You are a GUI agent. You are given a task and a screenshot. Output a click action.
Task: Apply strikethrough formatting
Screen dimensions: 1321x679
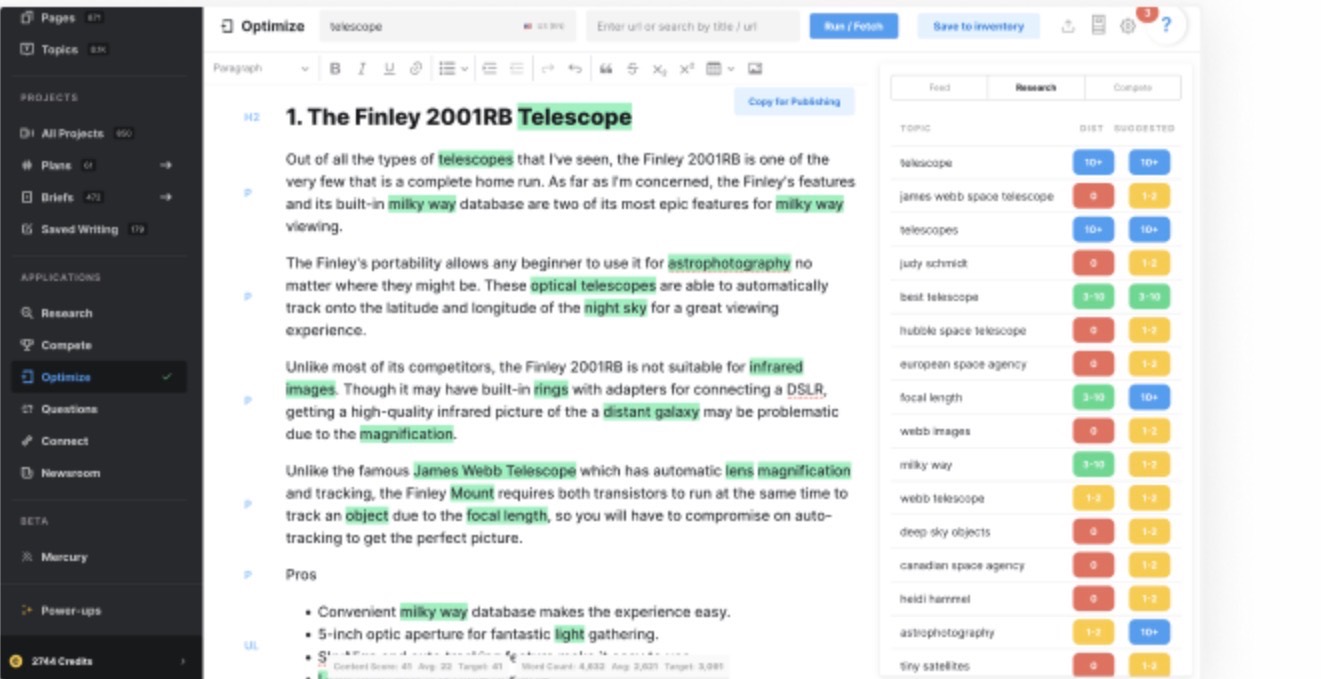632,69
